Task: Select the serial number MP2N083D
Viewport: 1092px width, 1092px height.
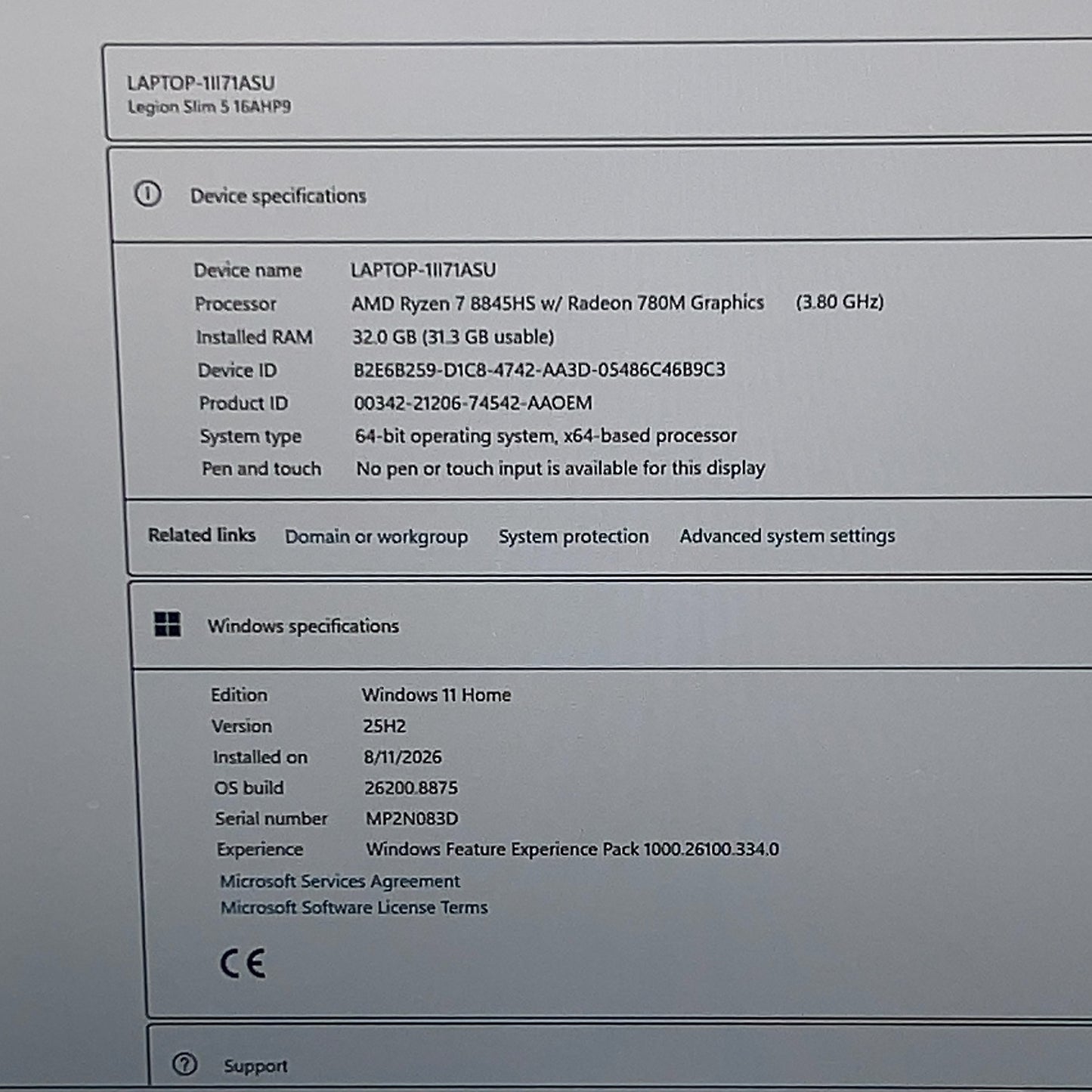Action: (x=412, y=818)
